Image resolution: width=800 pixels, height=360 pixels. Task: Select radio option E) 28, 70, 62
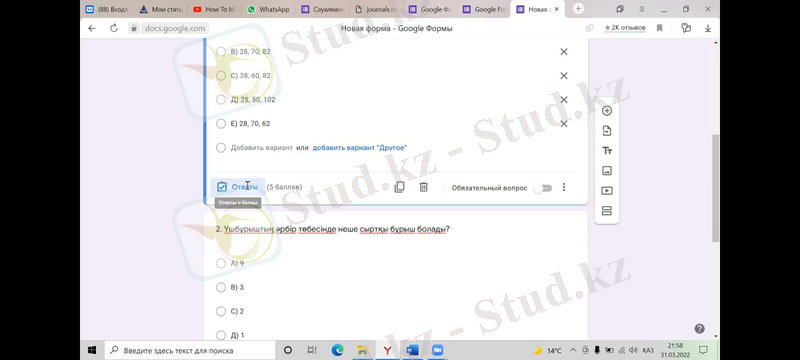221,123
